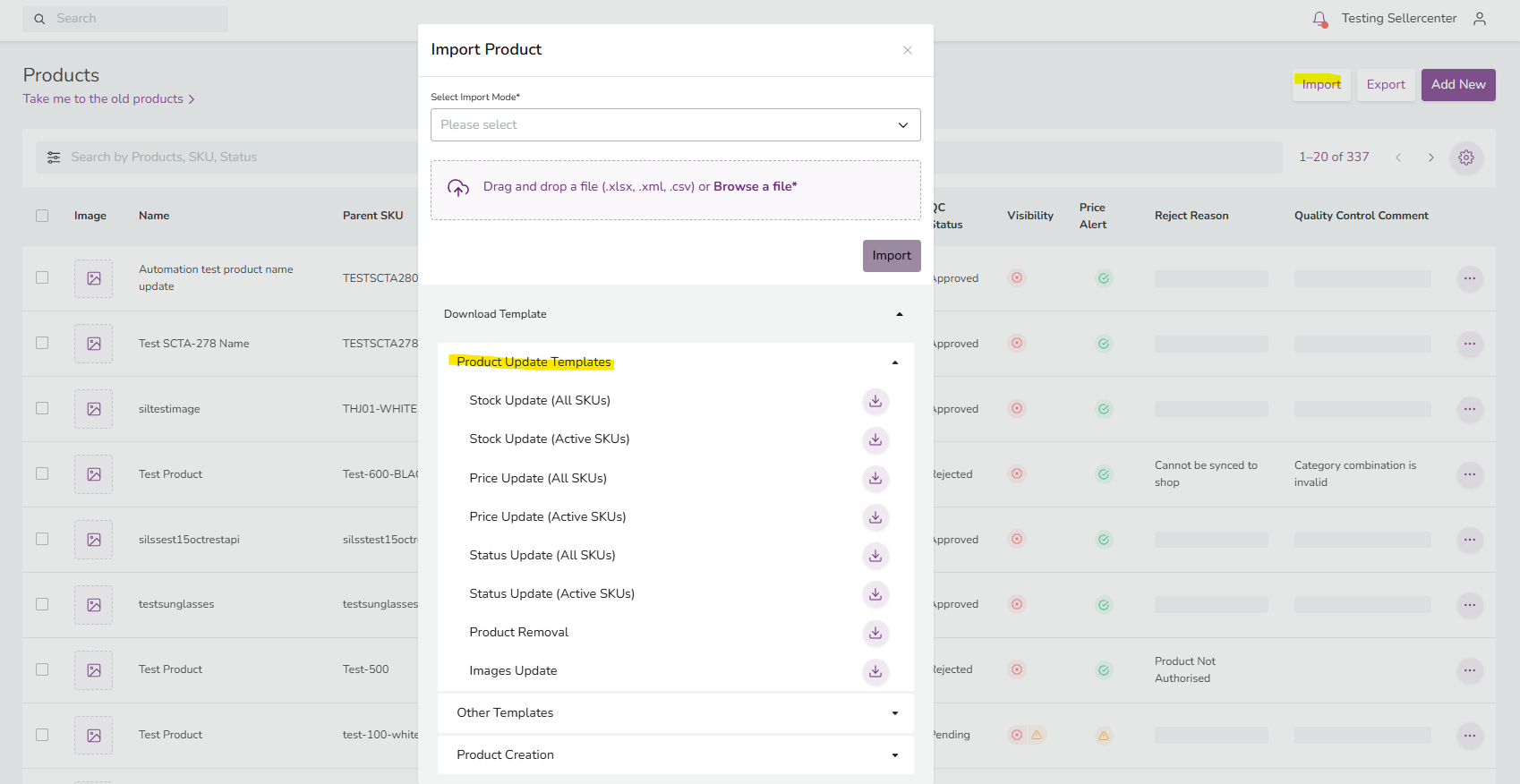Collapse the Product Update Templates section
Screen dimensions: 1520x784
pyautogui.click(x=895, y=362)
